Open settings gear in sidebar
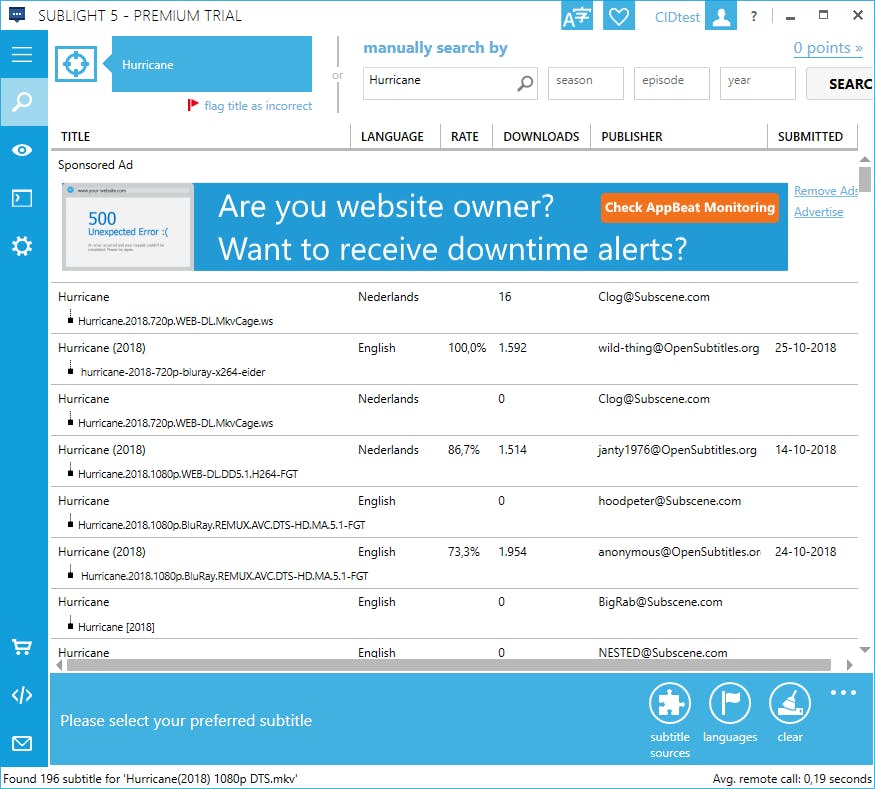Viewport: 875px width, 789px height. (22, 246)
